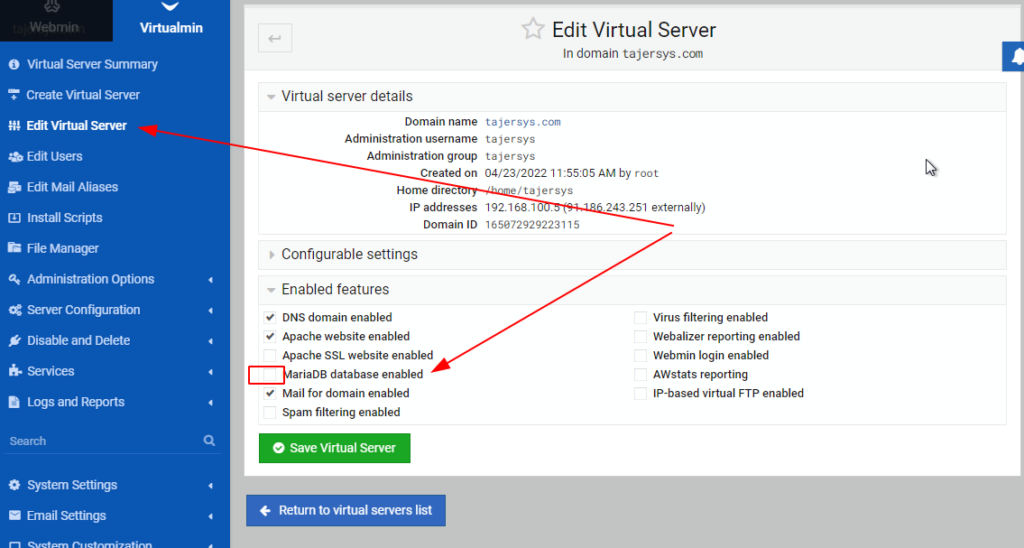1024x548 pixels.
Task: Click the Create Virtual Server icon
Action: click(x=14, y=95)
